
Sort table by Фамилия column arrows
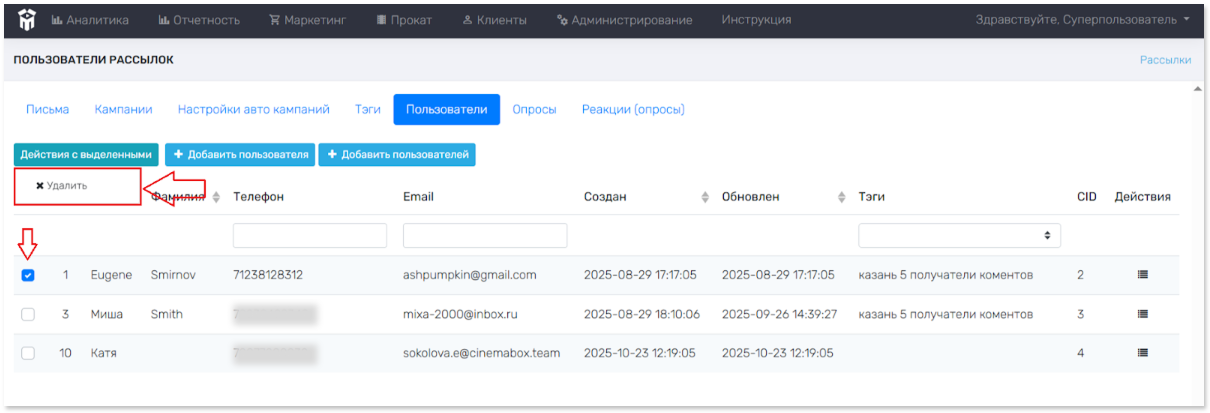pos(216,197)
